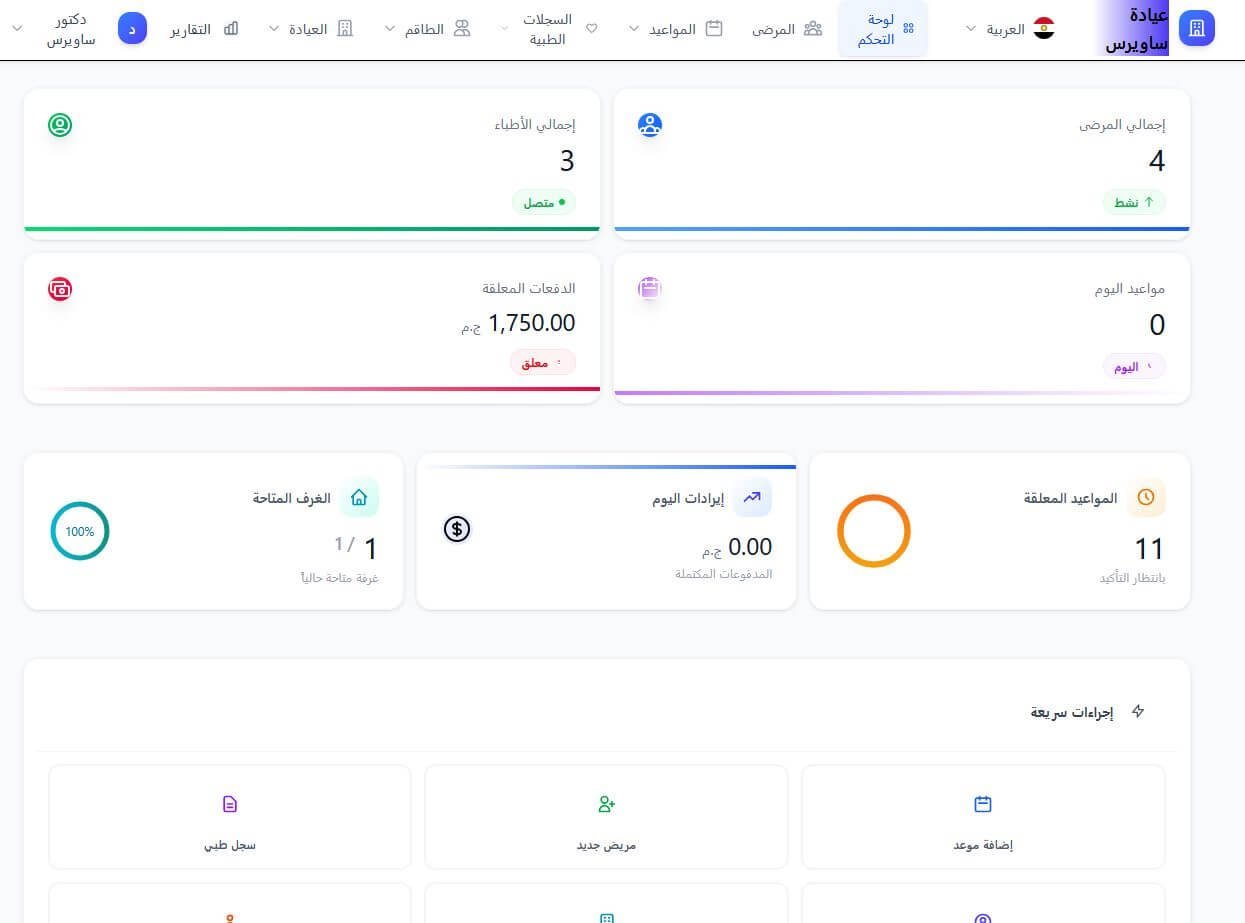
Task: Go to the المرضى patients menu
Action: (787, 29)
